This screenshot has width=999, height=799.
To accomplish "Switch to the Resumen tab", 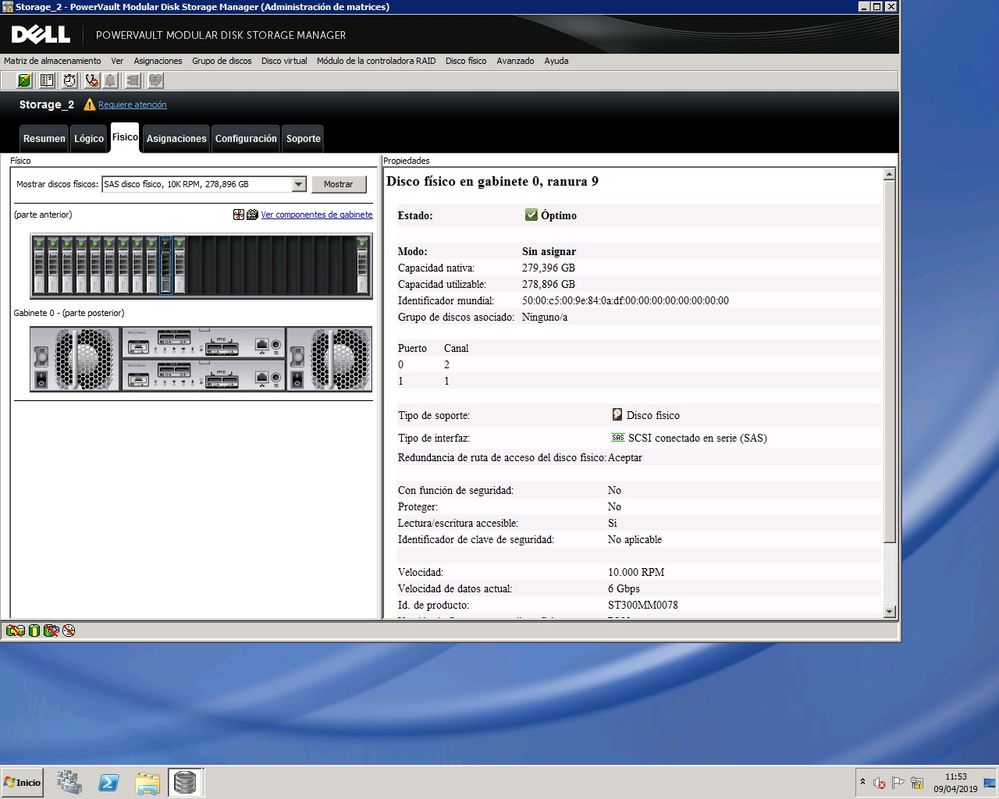I will tap(44, 138).
